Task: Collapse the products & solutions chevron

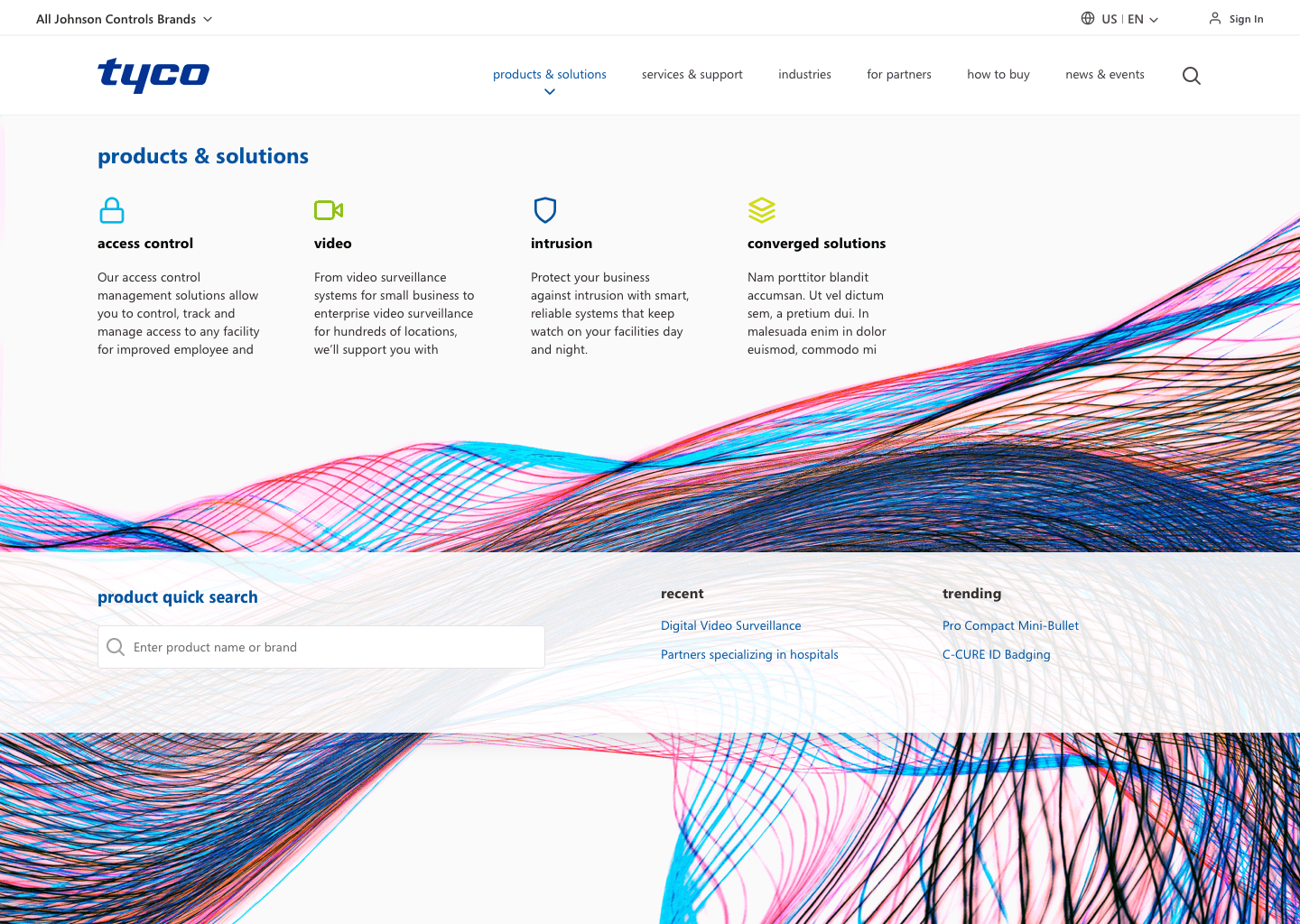Action: pyautogui.click(x=550, y=92)
